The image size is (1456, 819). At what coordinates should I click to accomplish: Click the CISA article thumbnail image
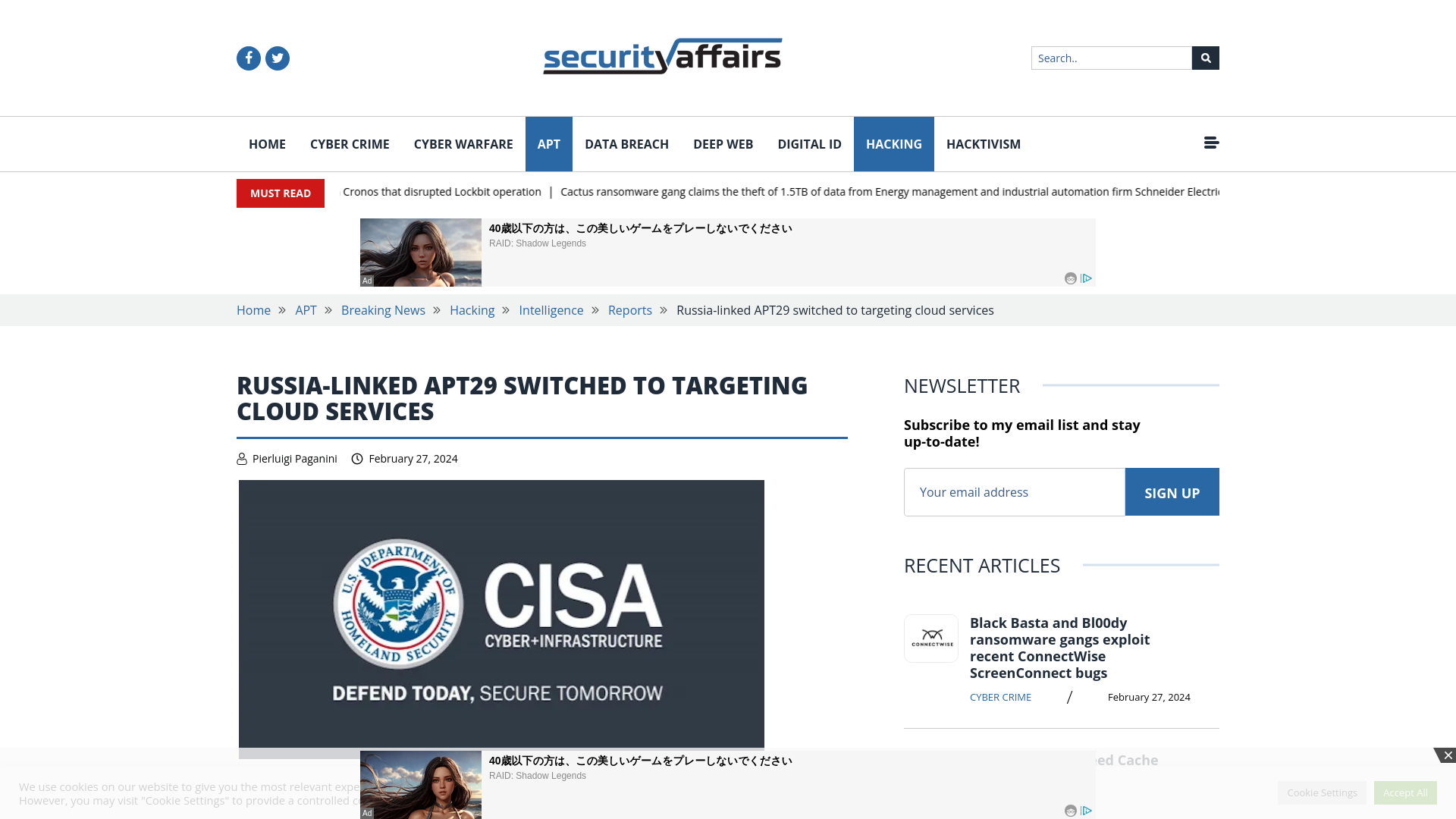[502, 614]
